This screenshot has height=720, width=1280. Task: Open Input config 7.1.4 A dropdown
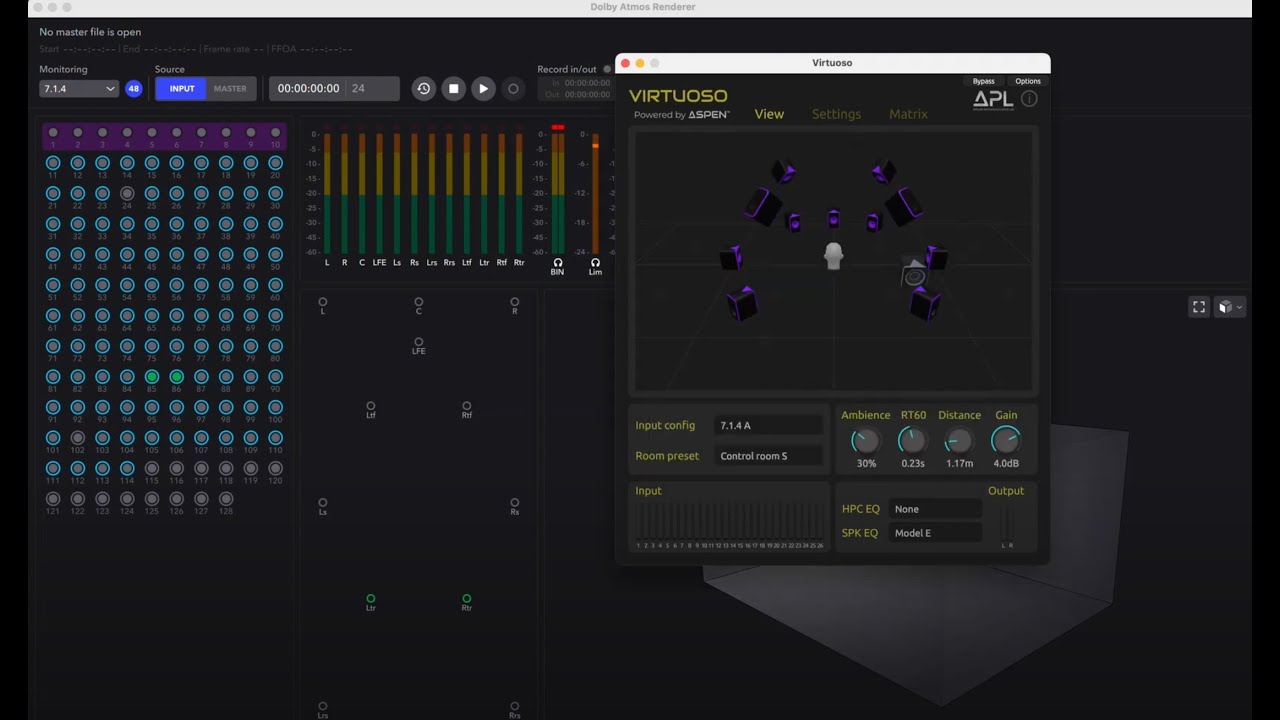click(768, 426)
